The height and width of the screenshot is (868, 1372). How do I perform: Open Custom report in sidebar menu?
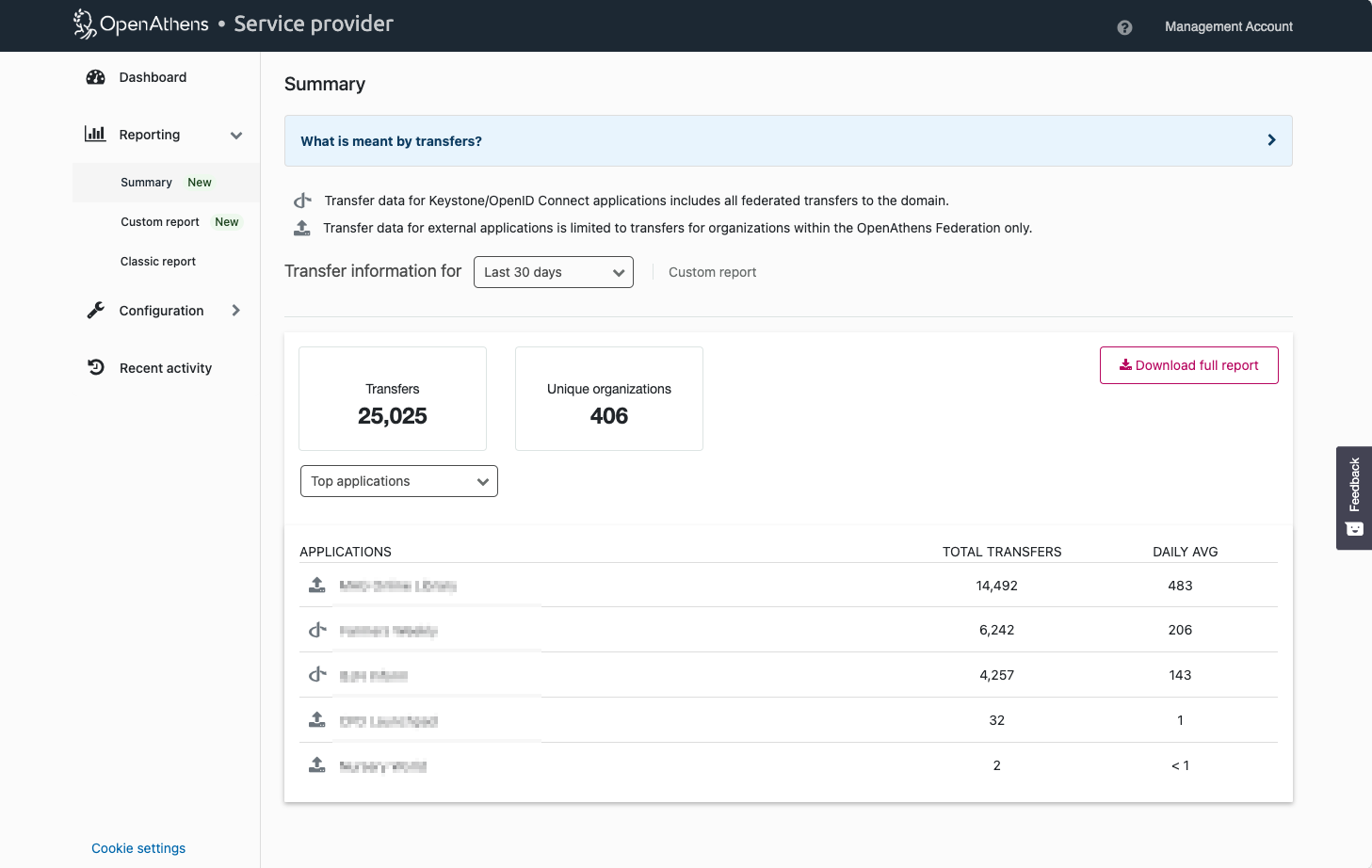(160, 222)
